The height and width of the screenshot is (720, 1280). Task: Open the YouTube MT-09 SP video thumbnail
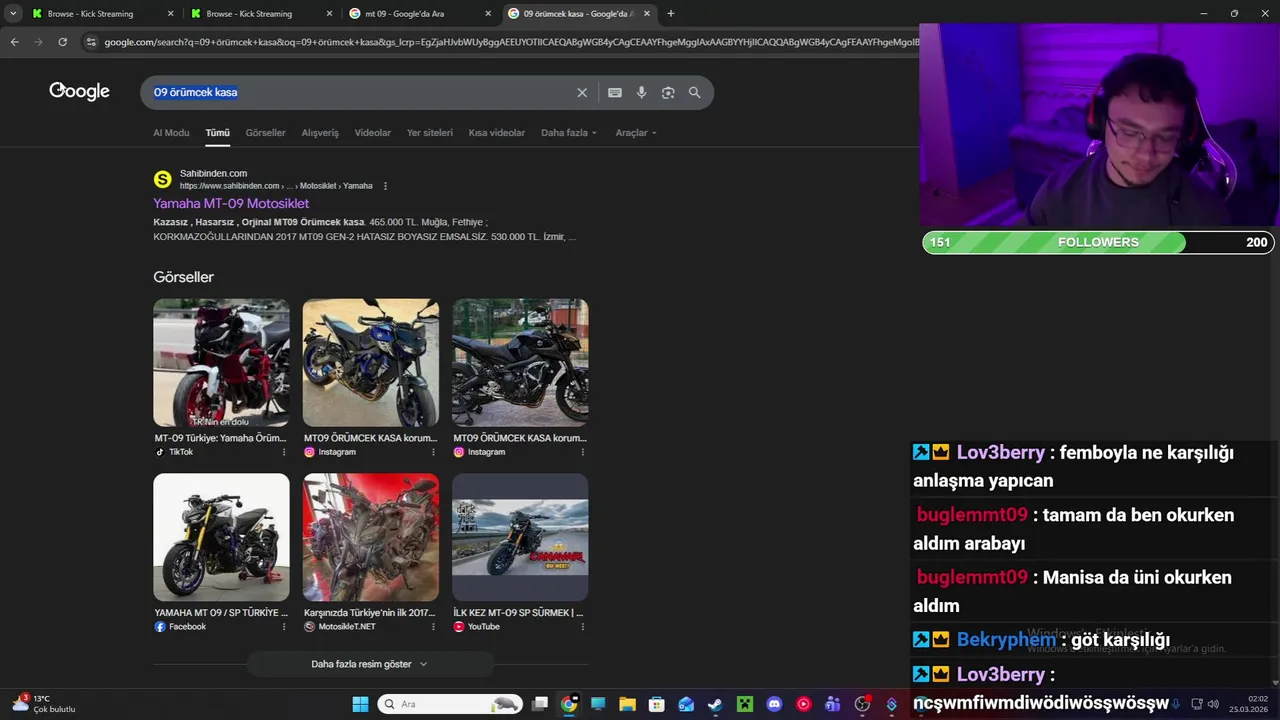tap(520, 538)
